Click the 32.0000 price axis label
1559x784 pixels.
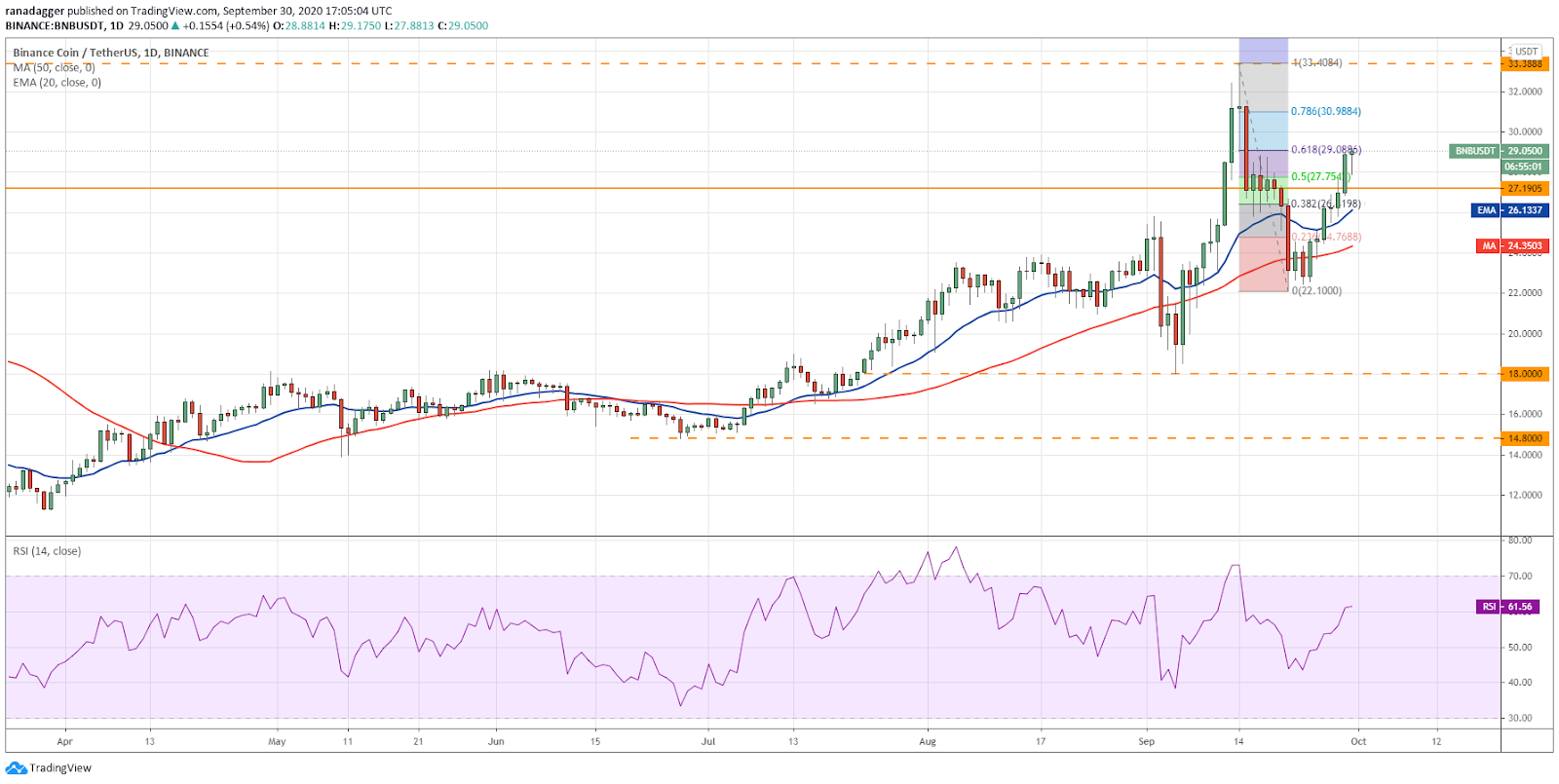point(1525,92)
